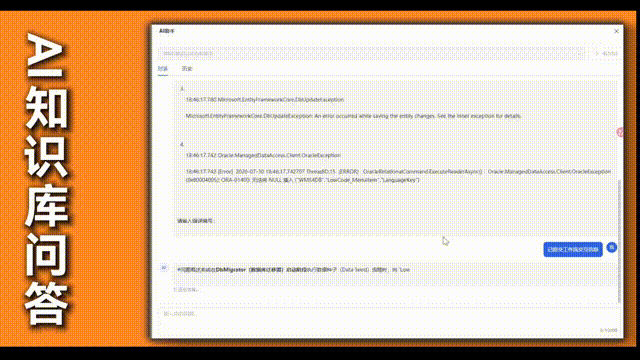
Task: Switch to the 对话 tab
Action: pyautogui.click(x=163, y=69)
